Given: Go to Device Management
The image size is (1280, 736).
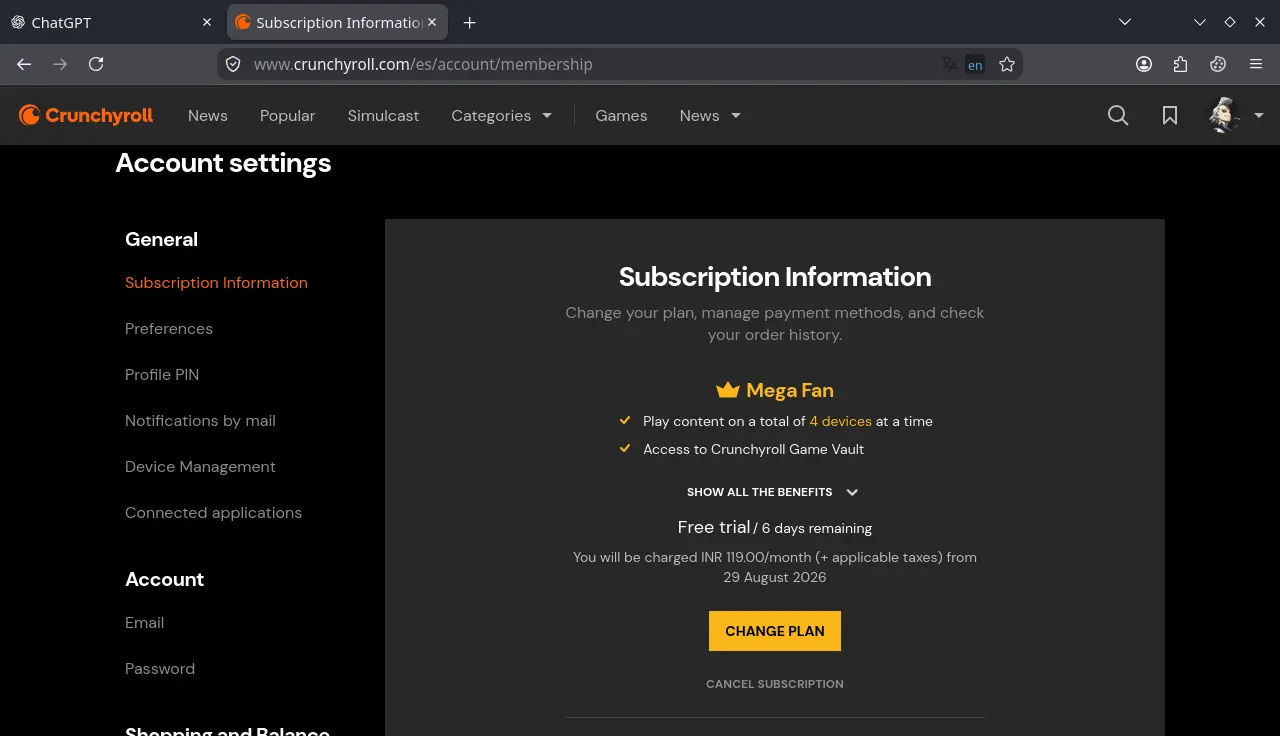Looking at the screenshot, I should [200, 467].
